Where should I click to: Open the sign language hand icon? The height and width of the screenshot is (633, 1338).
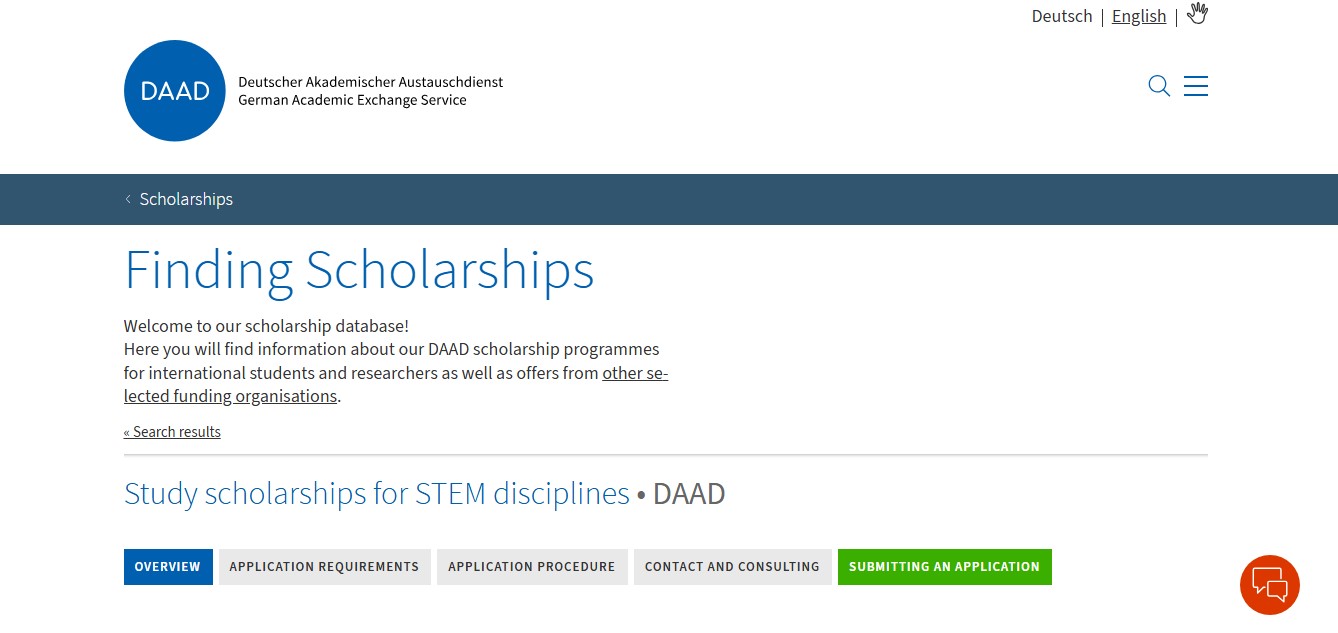(x=1197, y=14)
